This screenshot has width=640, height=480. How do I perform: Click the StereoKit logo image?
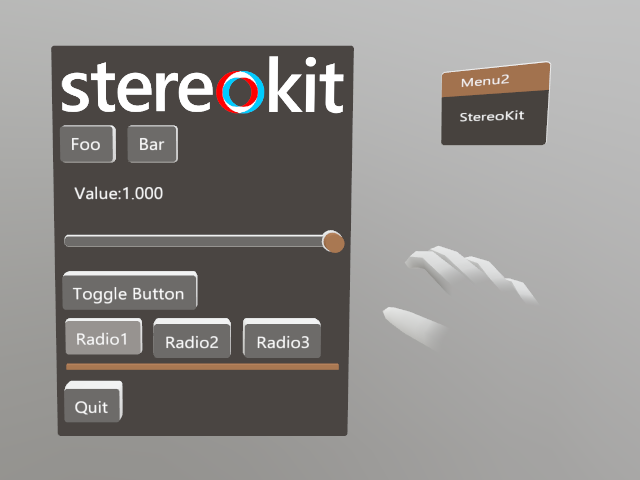[x=202, y=85]
